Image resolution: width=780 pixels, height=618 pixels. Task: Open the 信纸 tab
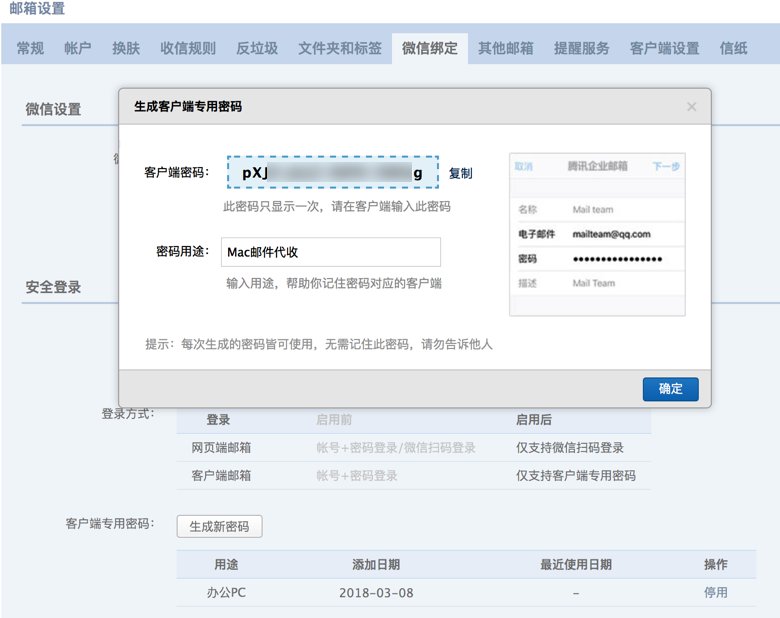733,48
